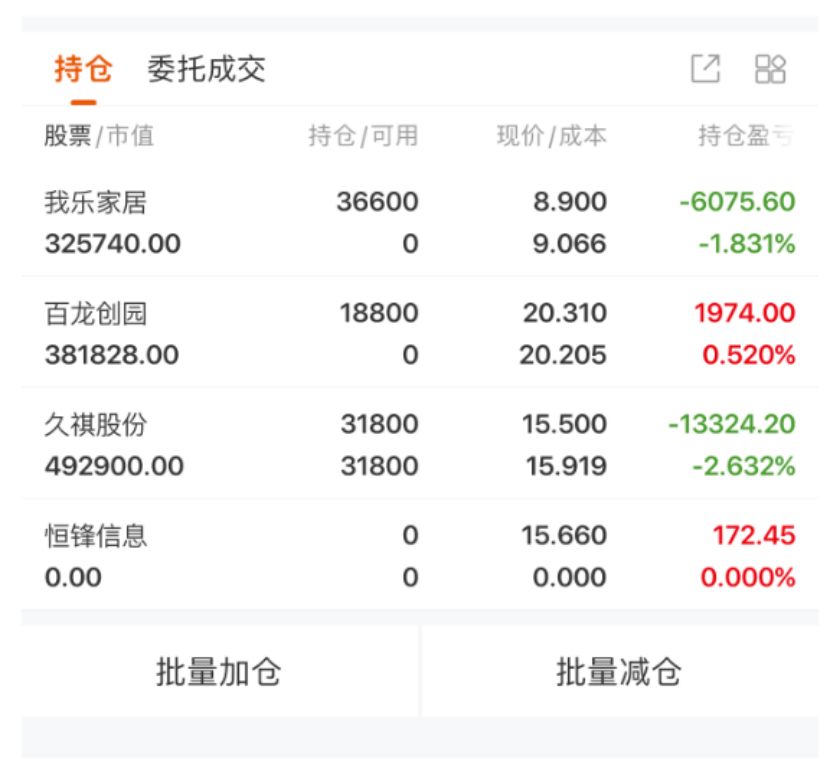Viewport: 831px width, 759px height.
Task: Tap current price 15.660
Action: 564,535
